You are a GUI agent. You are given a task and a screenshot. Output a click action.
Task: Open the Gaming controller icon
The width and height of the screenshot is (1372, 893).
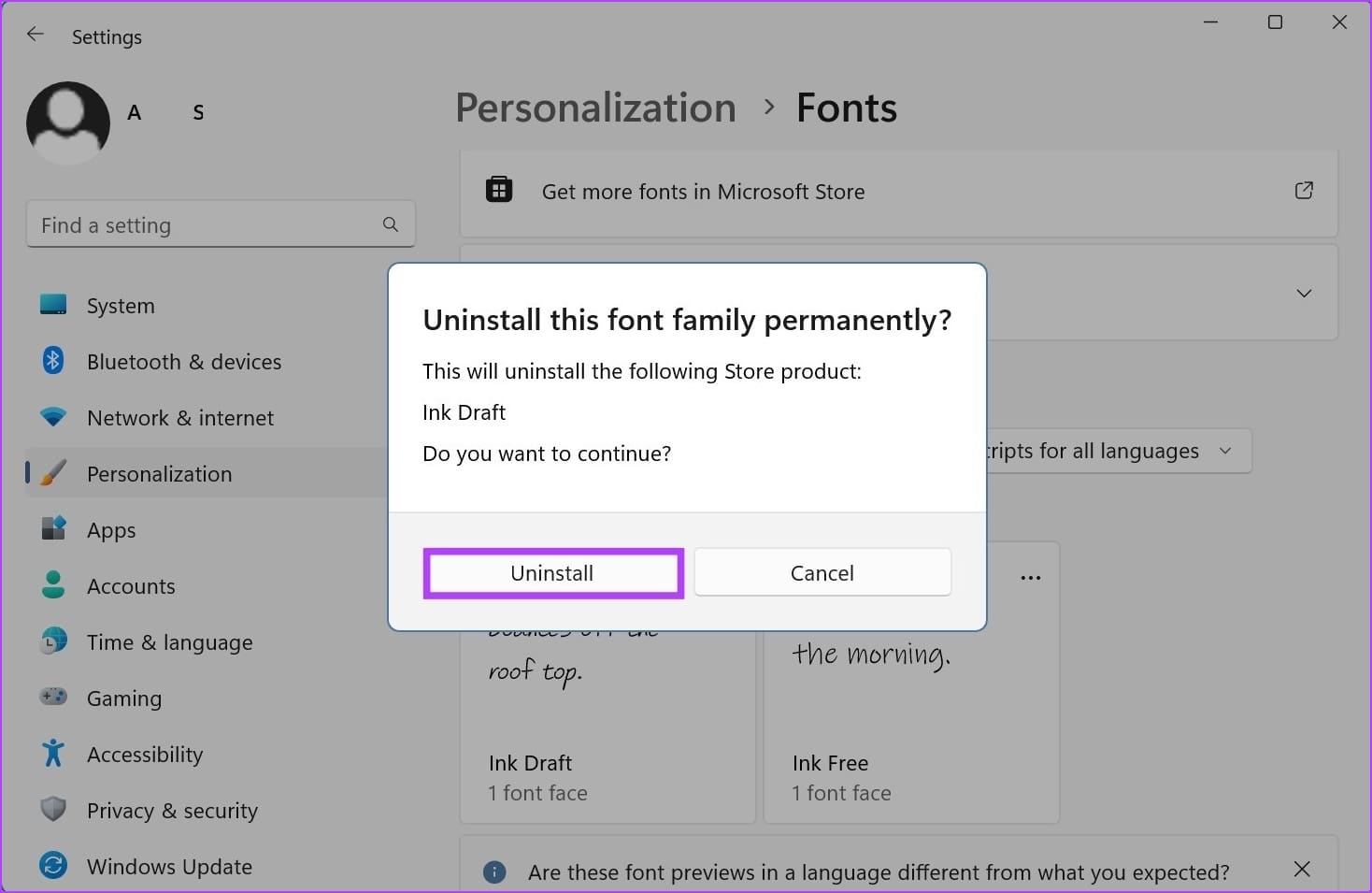point(53,697)
